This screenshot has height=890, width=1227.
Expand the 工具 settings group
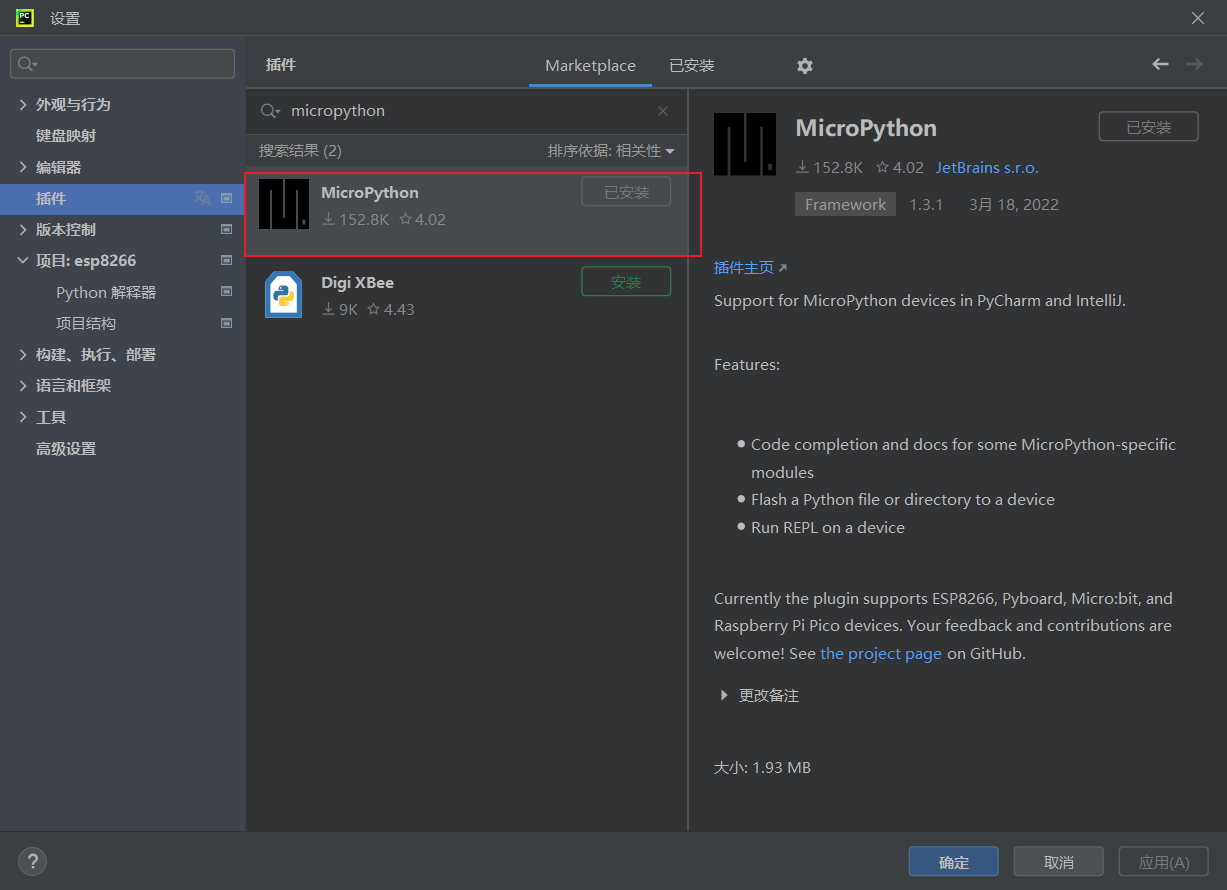(23, 417)
